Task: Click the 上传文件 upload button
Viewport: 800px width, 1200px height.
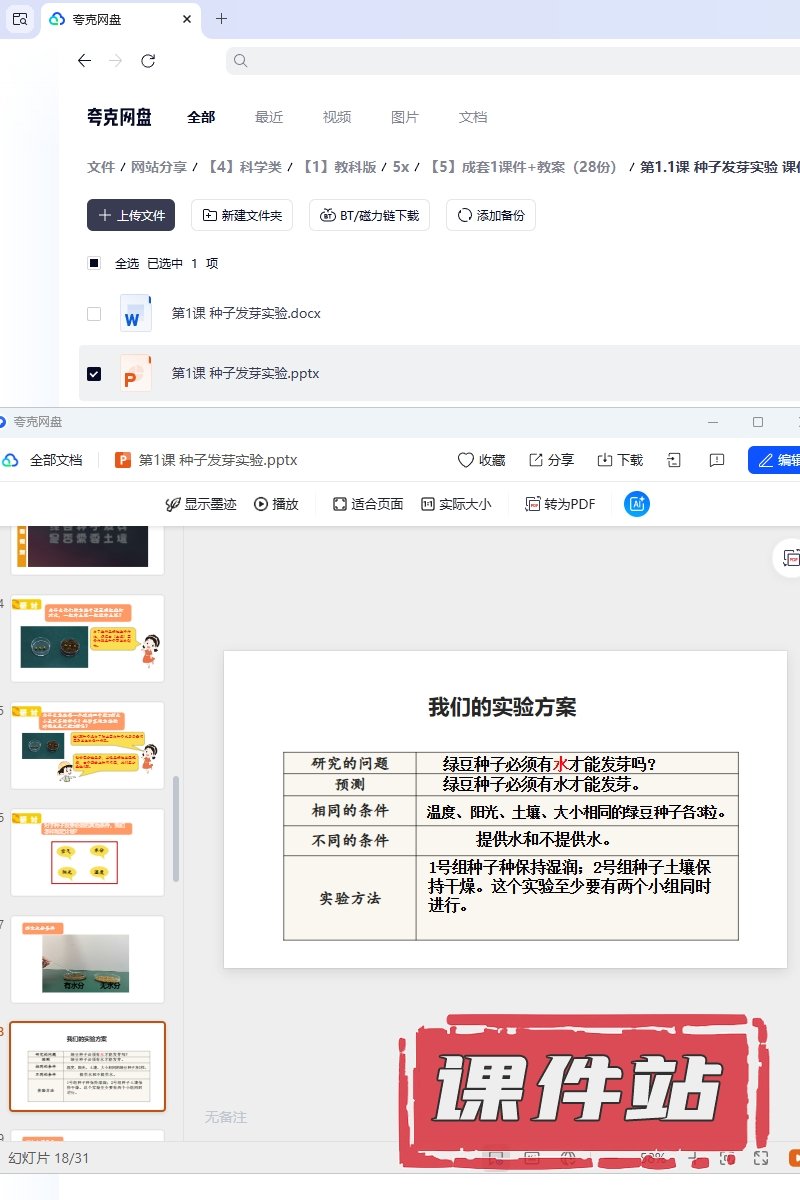Action: pos(131,215)
